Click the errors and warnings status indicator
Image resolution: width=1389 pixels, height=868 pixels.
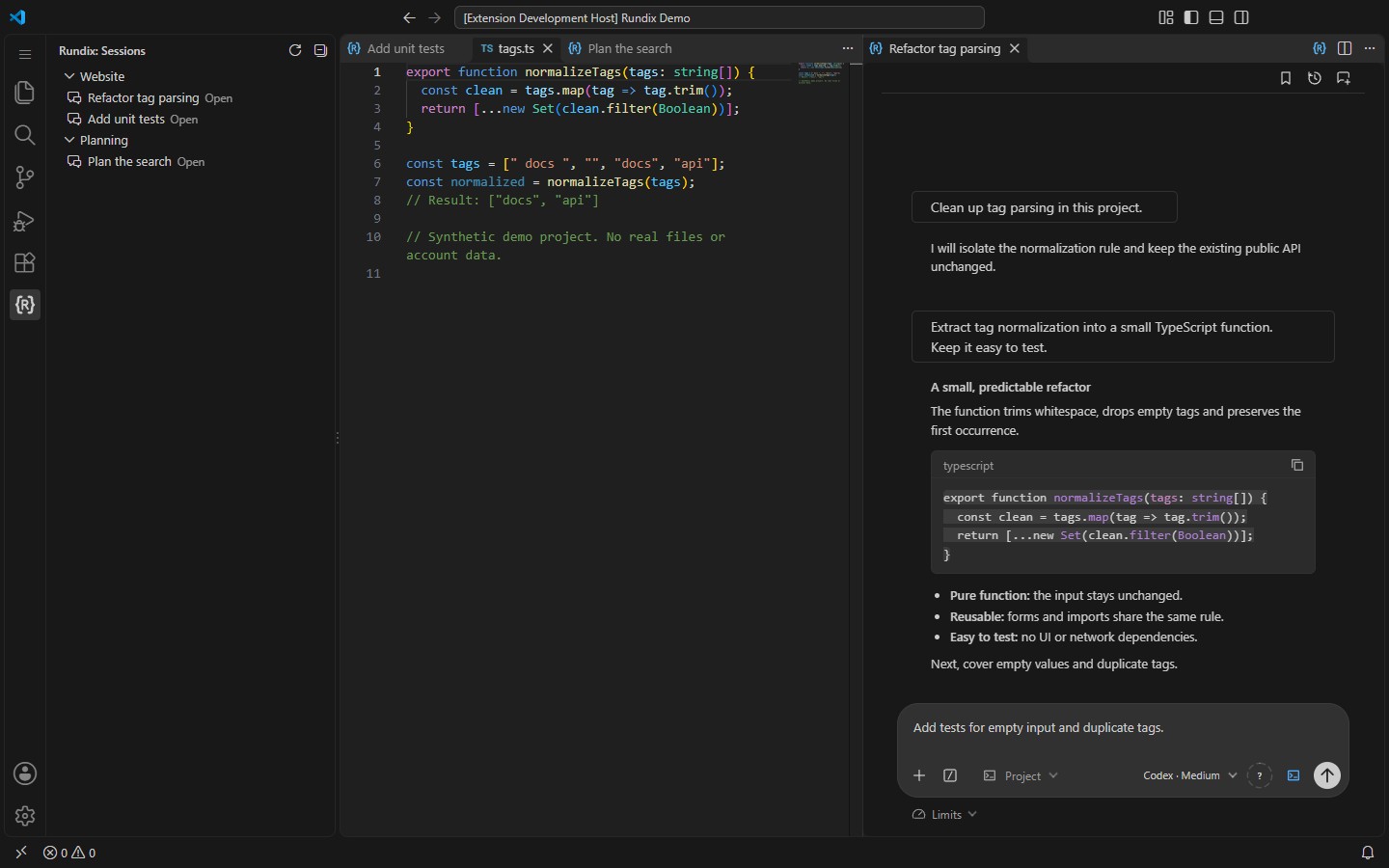[69, 853]
